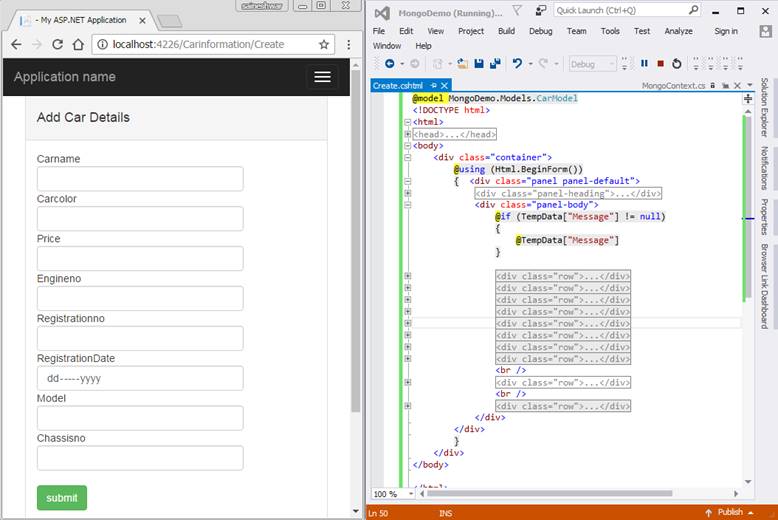Pause debugging with the Break All icon
The width and height of the screenshot is (778, 520).
tap(644, 64)
